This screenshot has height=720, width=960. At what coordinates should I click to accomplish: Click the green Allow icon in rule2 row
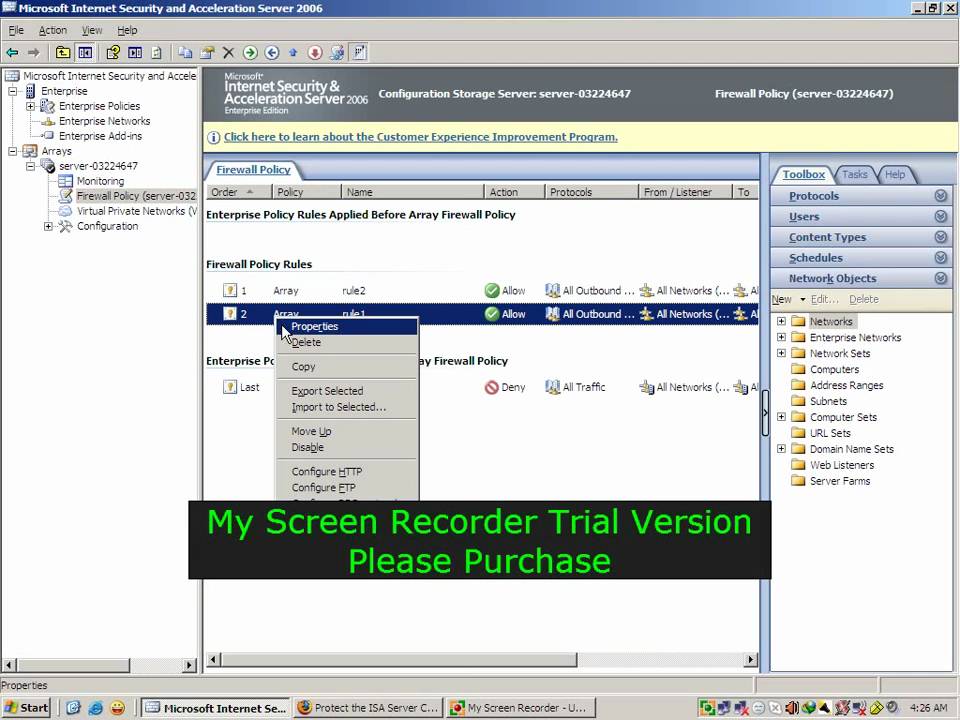click(x=492, y=291)
